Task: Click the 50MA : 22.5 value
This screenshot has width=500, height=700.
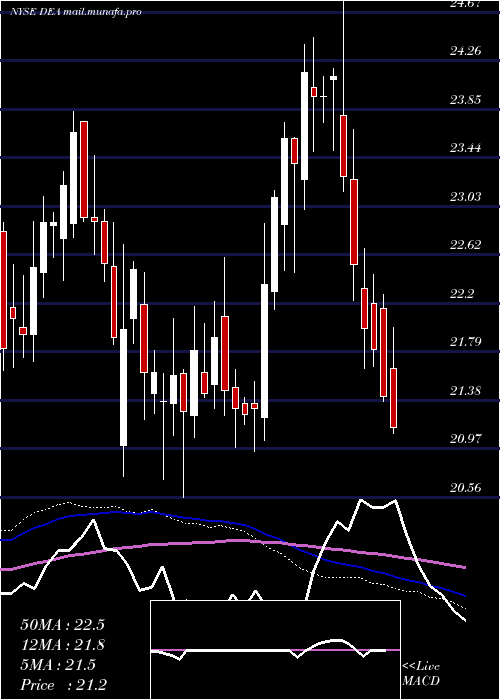Action: [62, 625]
